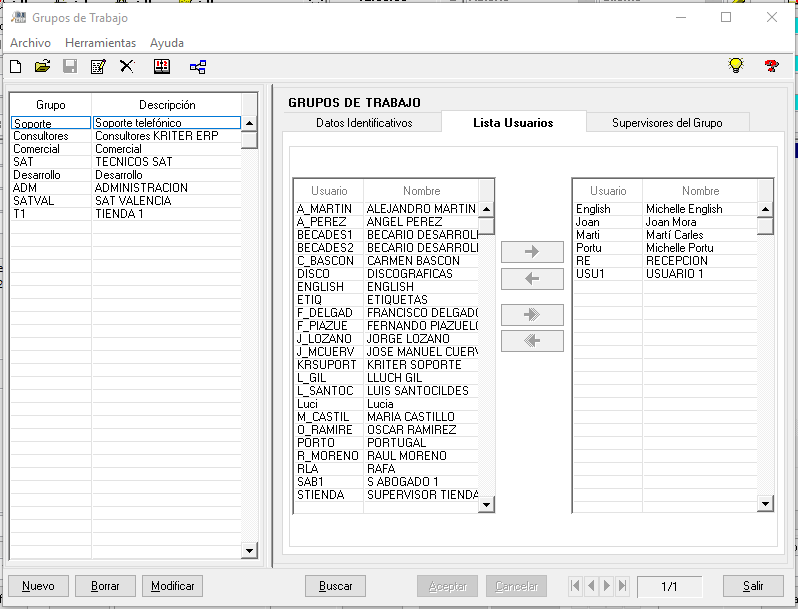Select user KRSUPORT in available list
This screenshot has width=798, height=609.
pyautogui.click(x=386, y=365)
